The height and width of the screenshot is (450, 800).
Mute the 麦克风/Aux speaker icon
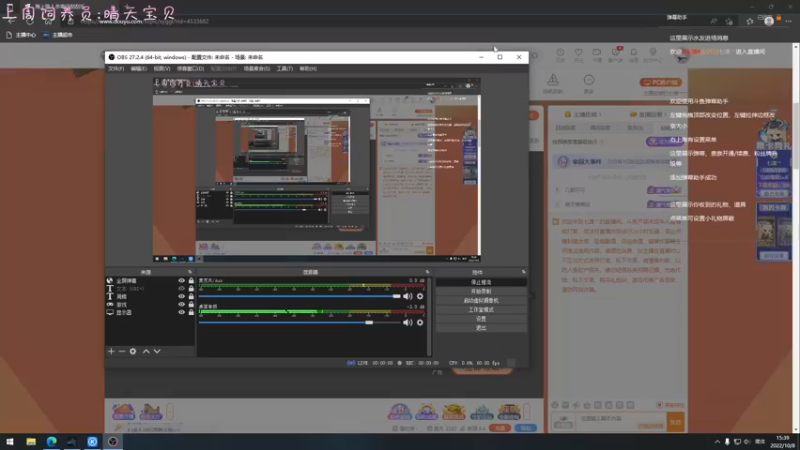point(408,296)
